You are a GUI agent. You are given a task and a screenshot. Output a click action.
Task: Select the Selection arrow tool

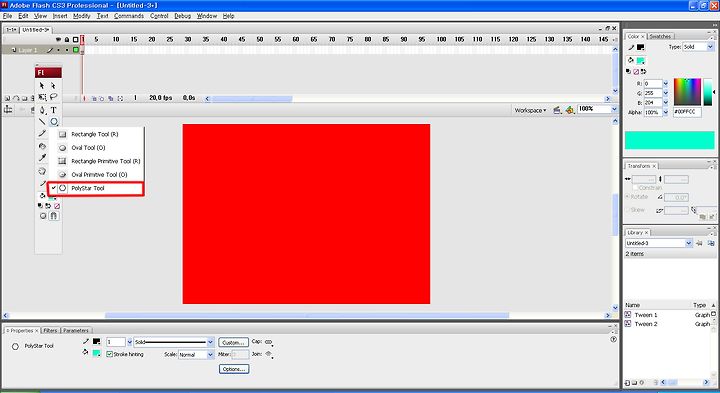(x=42, y=85)
